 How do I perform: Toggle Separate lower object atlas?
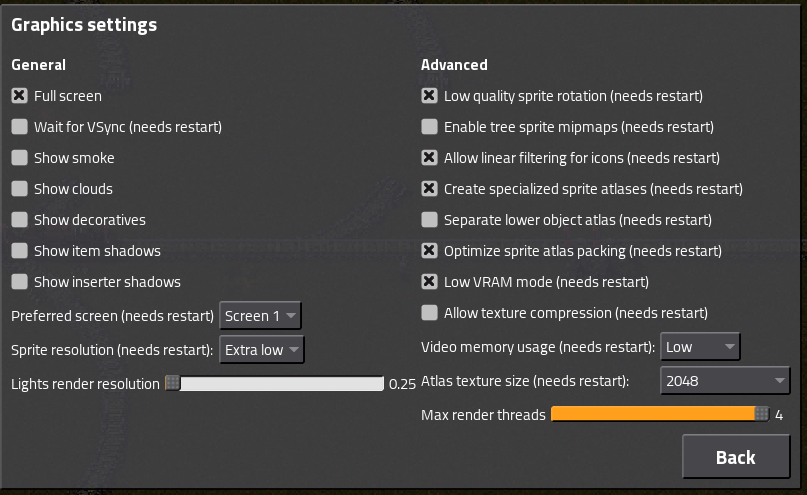[429, 220]
